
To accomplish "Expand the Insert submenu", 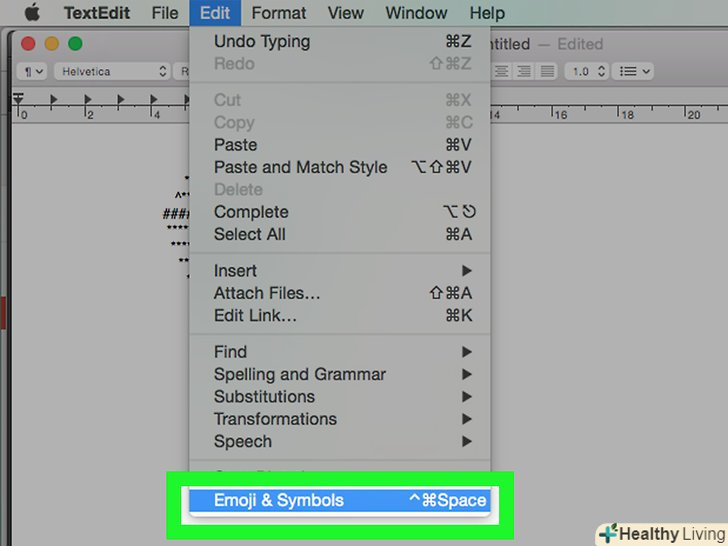I will (340, 271).
